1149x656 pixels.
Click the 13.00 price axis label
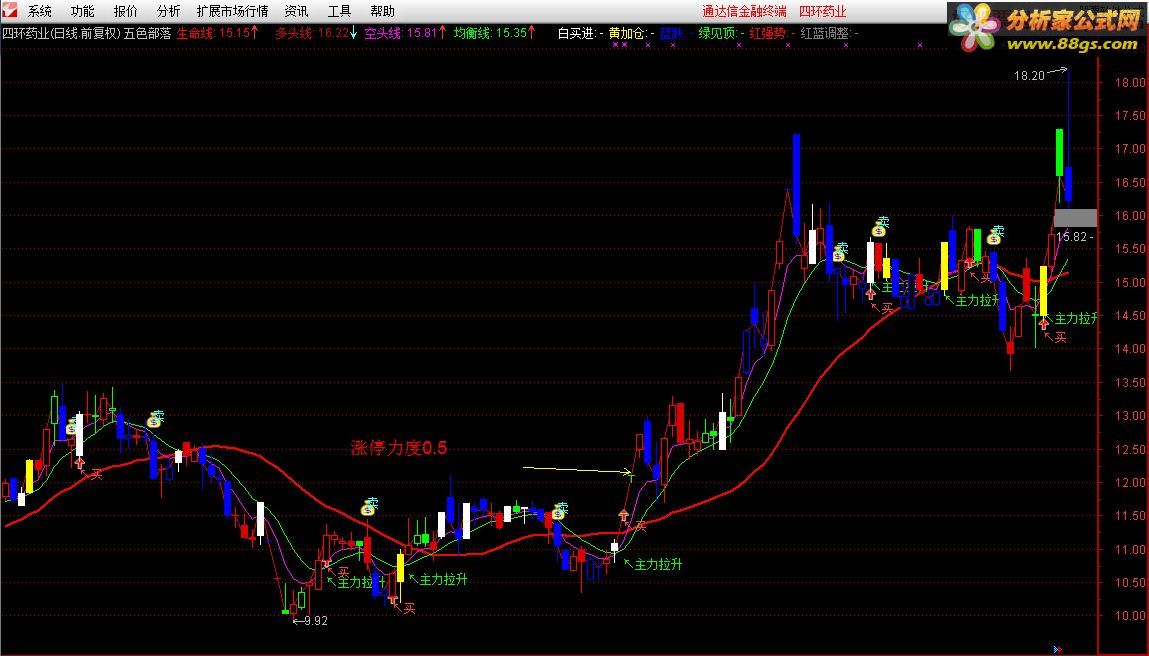click(x=1130, y=416)
